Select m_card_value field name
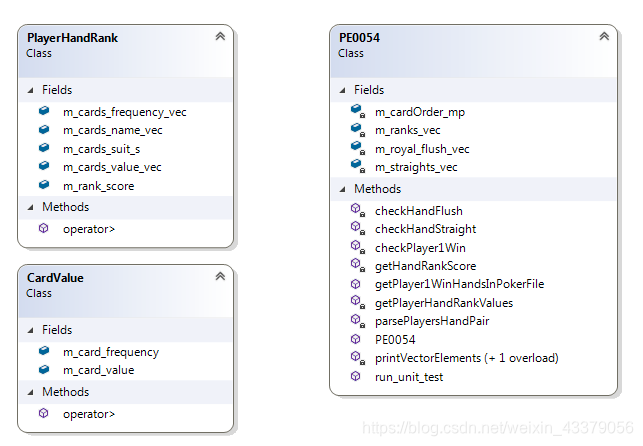643x446 pixels. click(x=98, y=370)
